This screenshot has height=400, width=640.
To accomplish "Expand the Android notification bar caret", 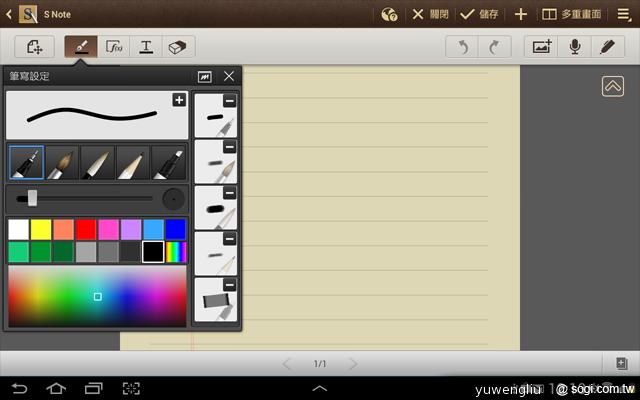I will pyautogui.click(x=319, y=388).
